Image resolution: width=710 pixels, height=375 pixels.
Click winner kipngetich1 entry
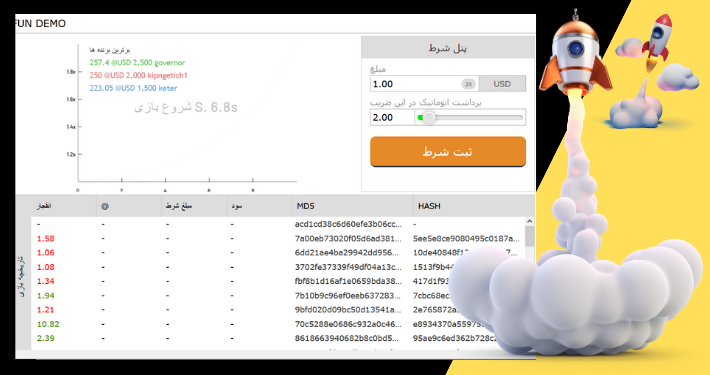(x=139, y=75)
